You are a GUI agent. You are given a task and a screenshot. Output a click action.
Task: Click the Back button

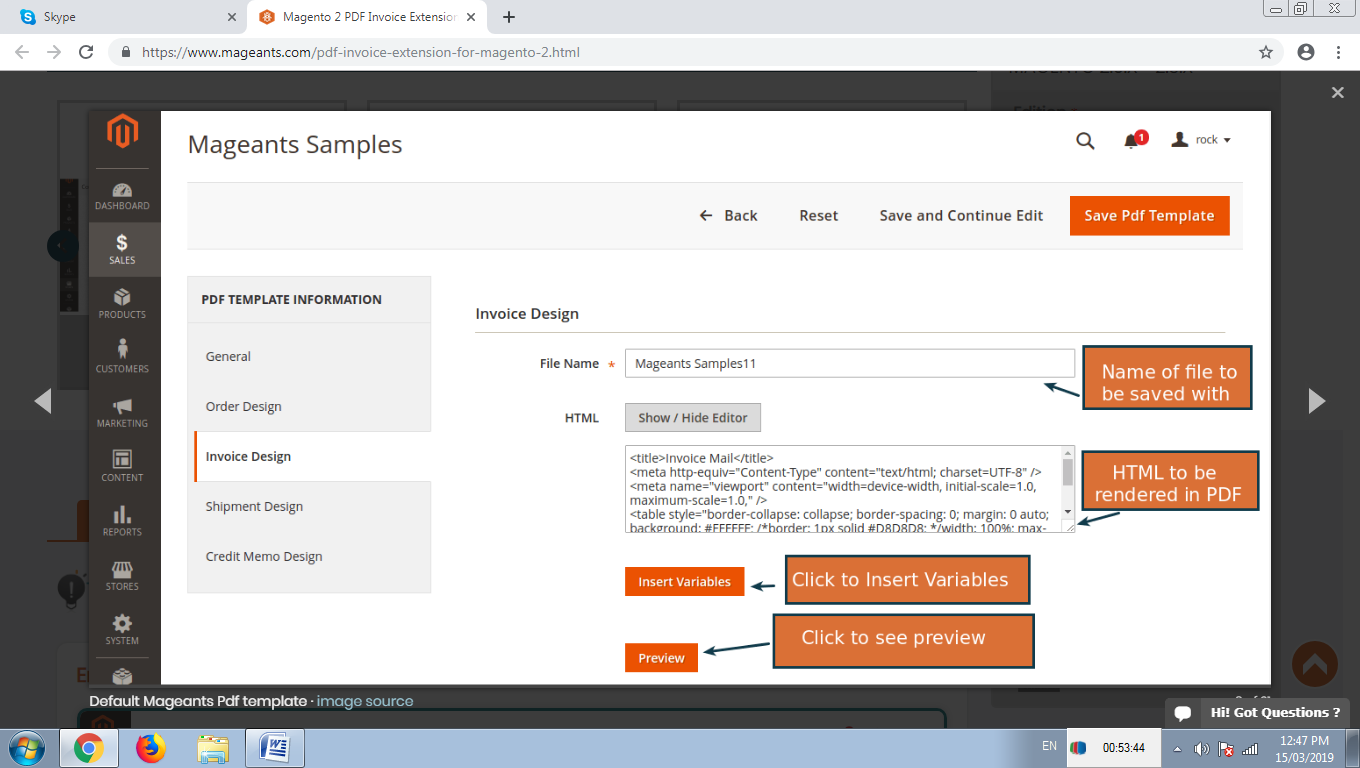(x=728, y=216)
